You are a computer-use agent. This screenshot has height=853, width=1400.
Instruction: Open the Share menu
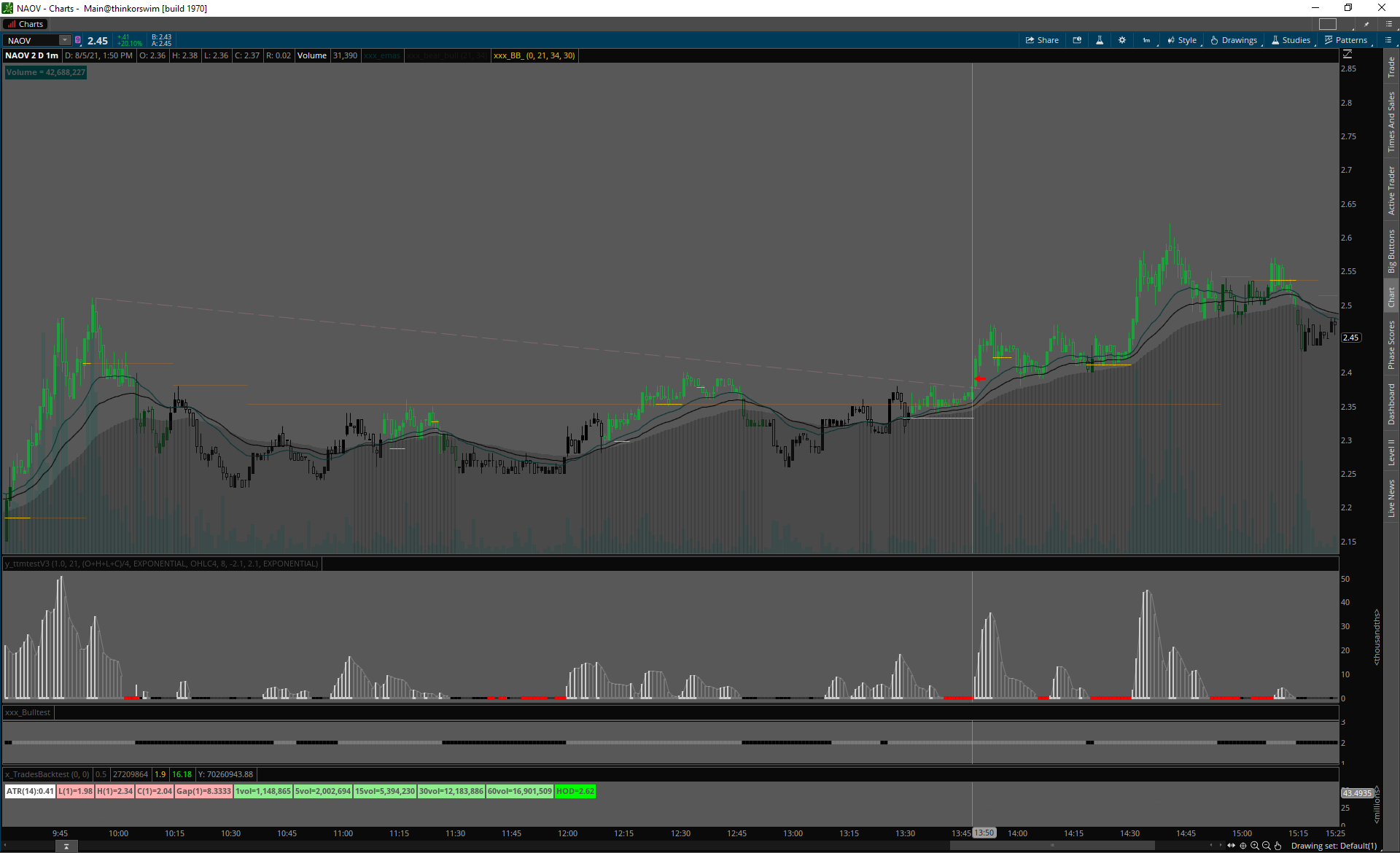point(1042,40)
